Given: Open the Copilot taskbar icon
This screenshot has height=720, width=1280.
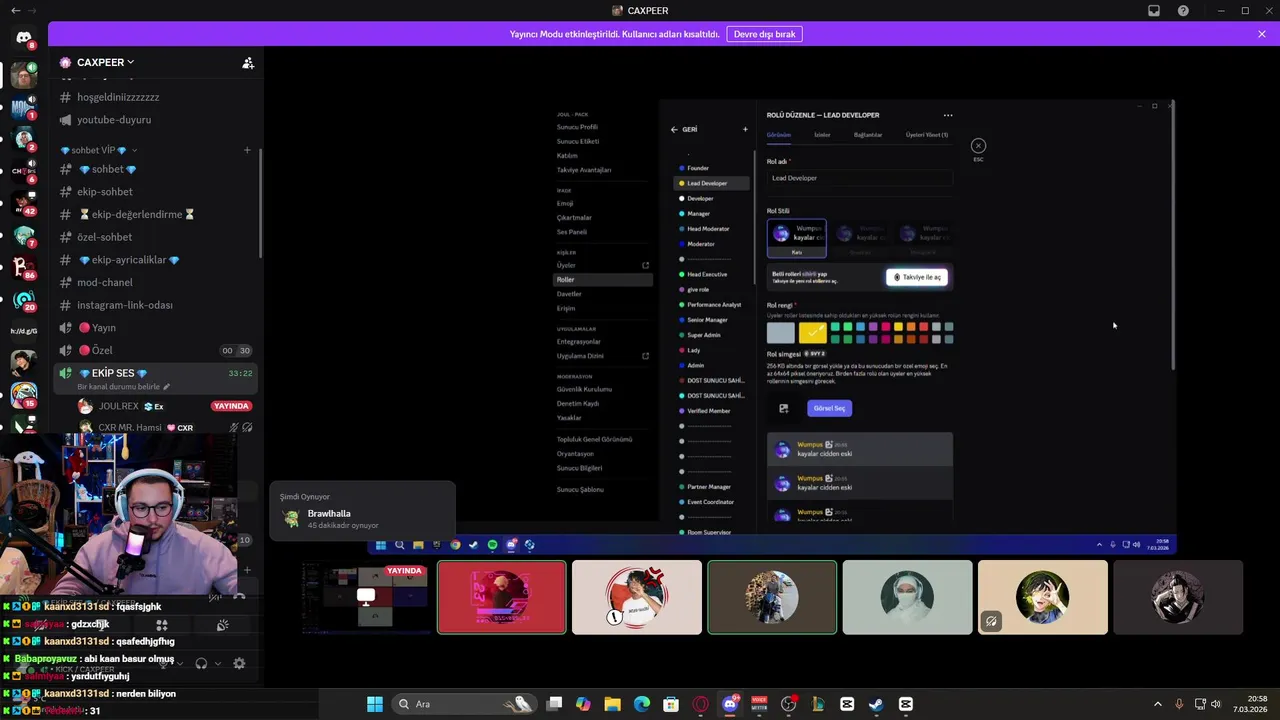Looking at the screenshot, I should (x=583, y=704).
